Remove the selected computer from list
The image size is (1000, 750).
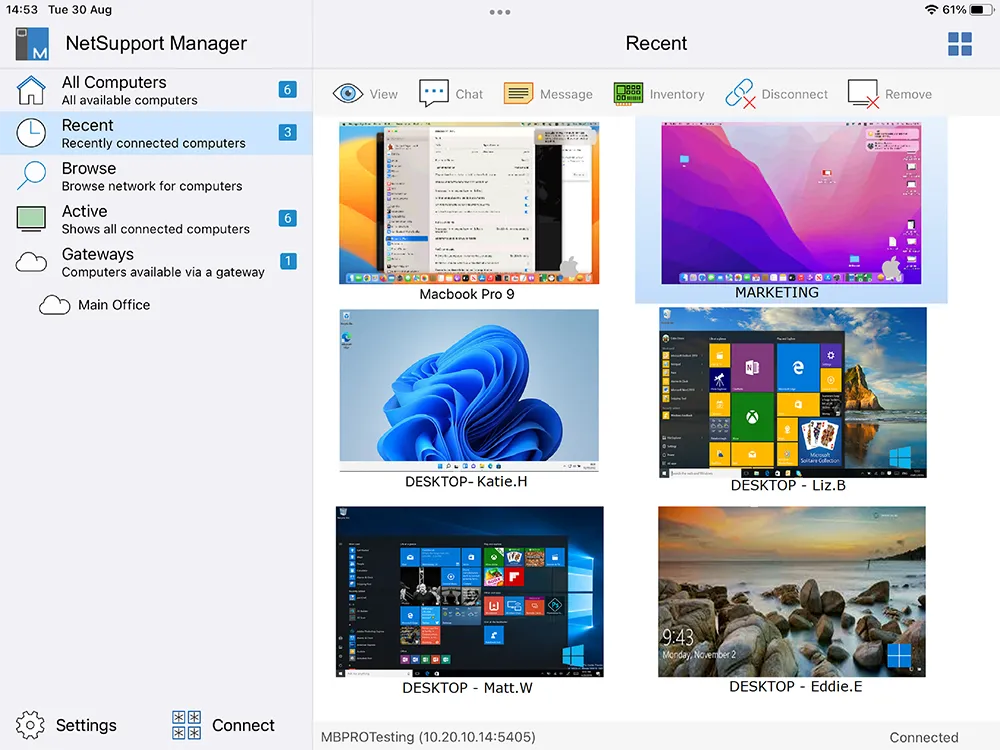[863, 94]
